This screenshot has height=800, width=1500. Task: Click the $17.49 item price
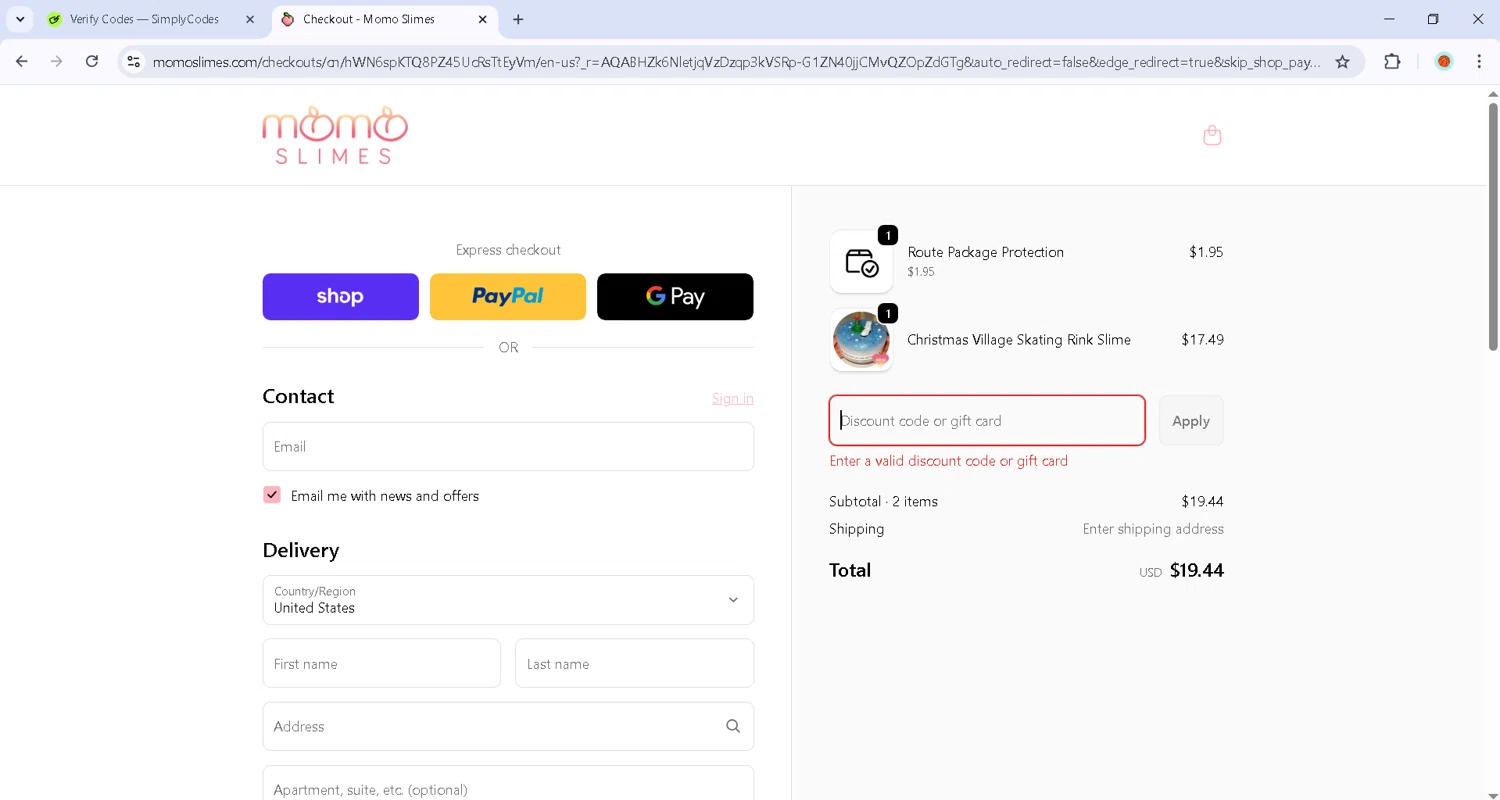click(1202, 339)
